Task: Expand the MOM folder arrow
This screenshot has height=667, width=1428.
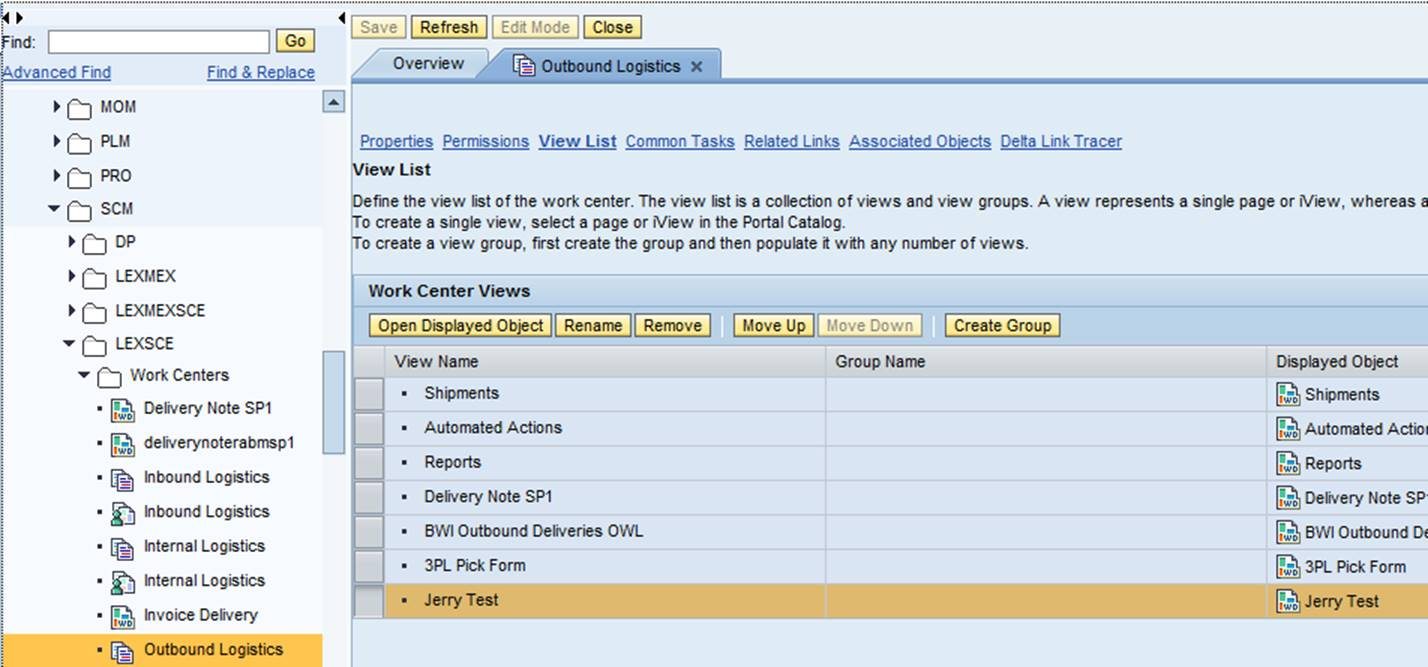Action: tap(57, 107)
